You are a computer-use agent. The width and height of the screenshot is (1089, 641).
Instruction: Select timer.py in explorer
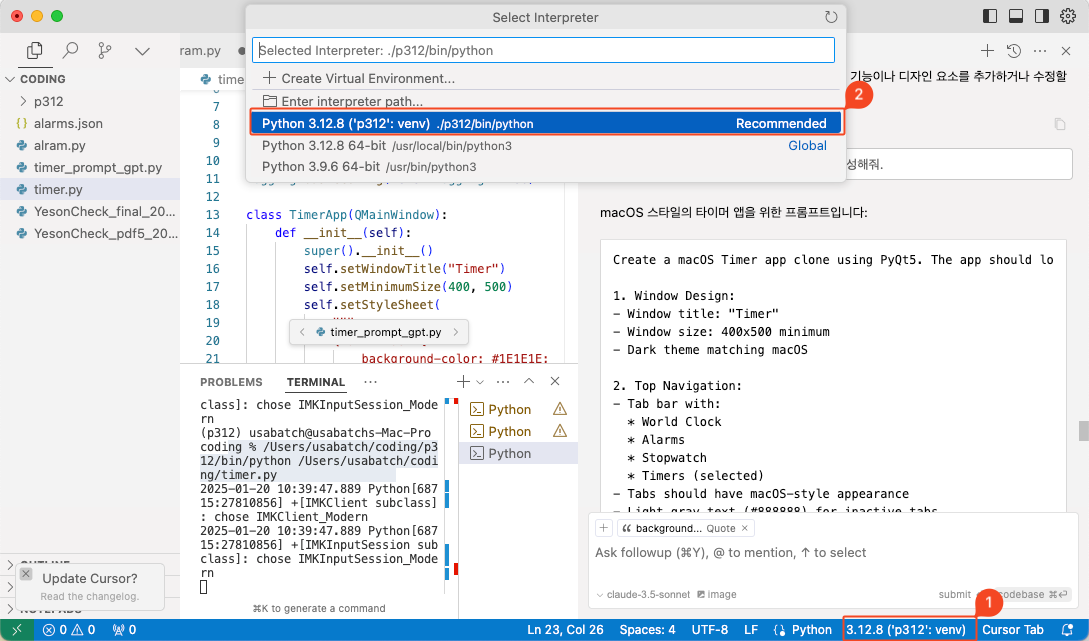[x=90, y=190]
